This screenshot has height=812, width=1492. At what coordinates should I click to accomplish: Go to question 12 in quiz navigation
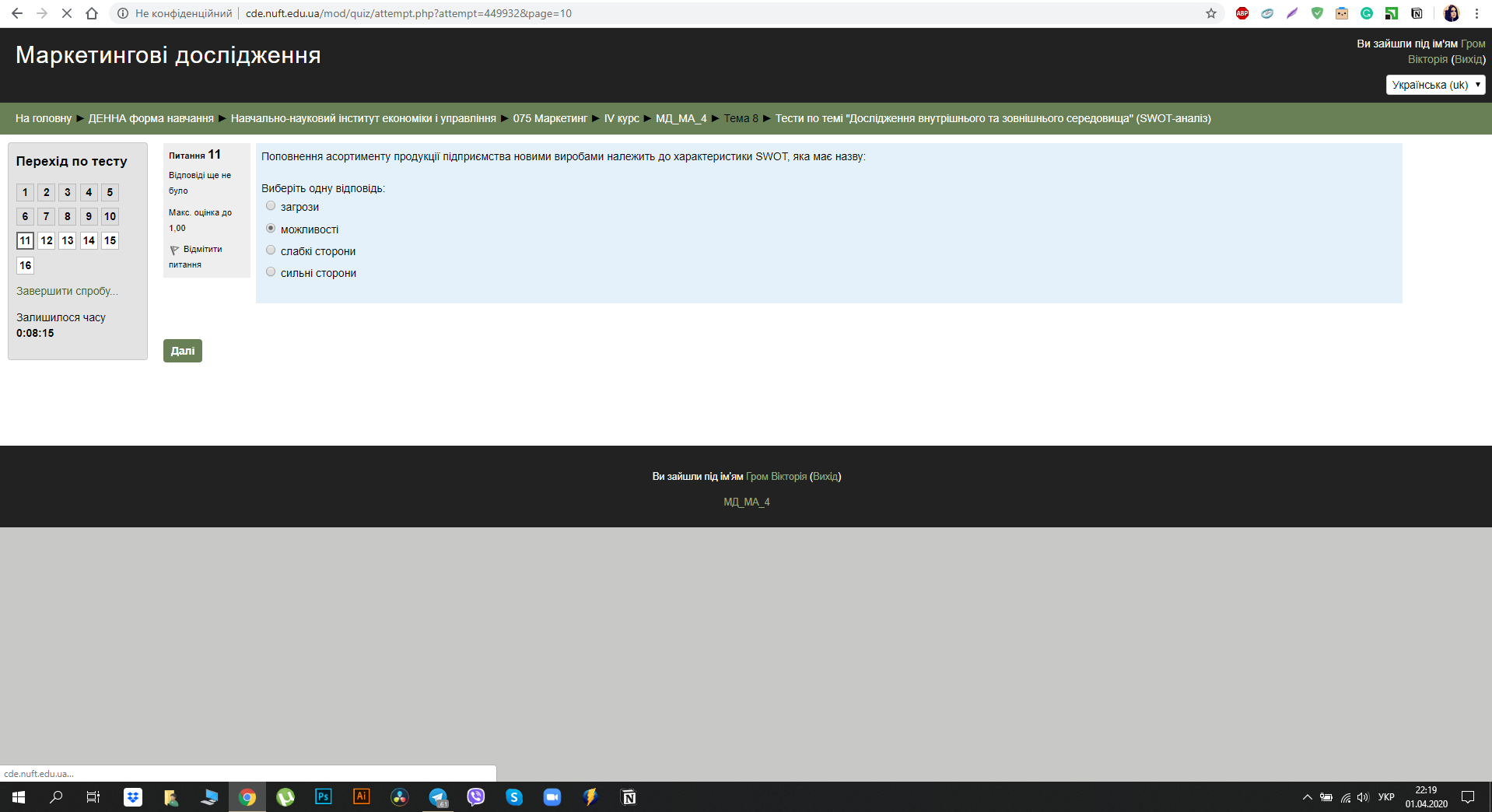pyautogui.click(x=47, y=241)
